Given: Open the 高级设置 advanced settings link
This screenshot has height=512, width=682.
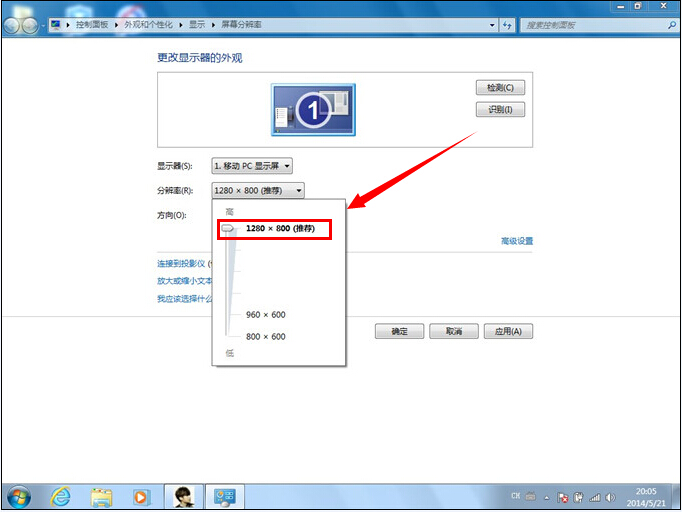Looking at the screenshot, I should pos(516,241).
